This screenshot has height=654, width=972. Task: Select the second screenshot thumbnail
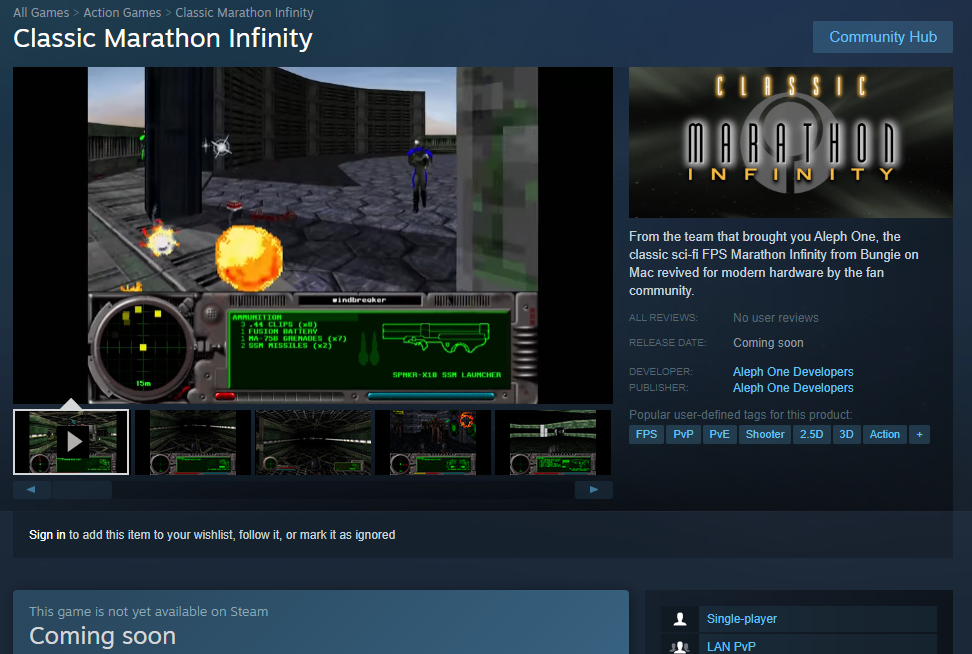193,442
